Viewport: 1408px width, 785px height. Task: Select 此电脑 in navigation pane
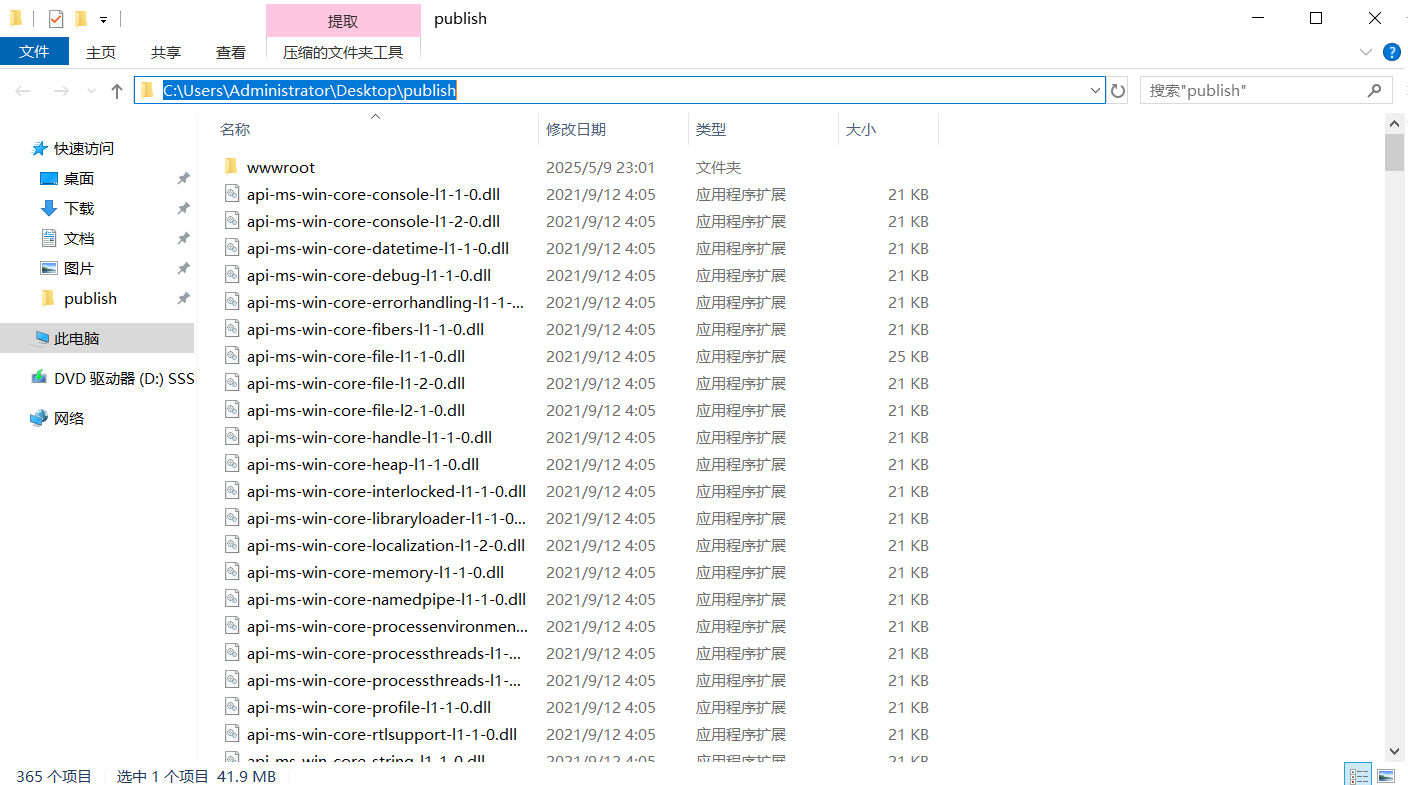[x=77, y=338]
